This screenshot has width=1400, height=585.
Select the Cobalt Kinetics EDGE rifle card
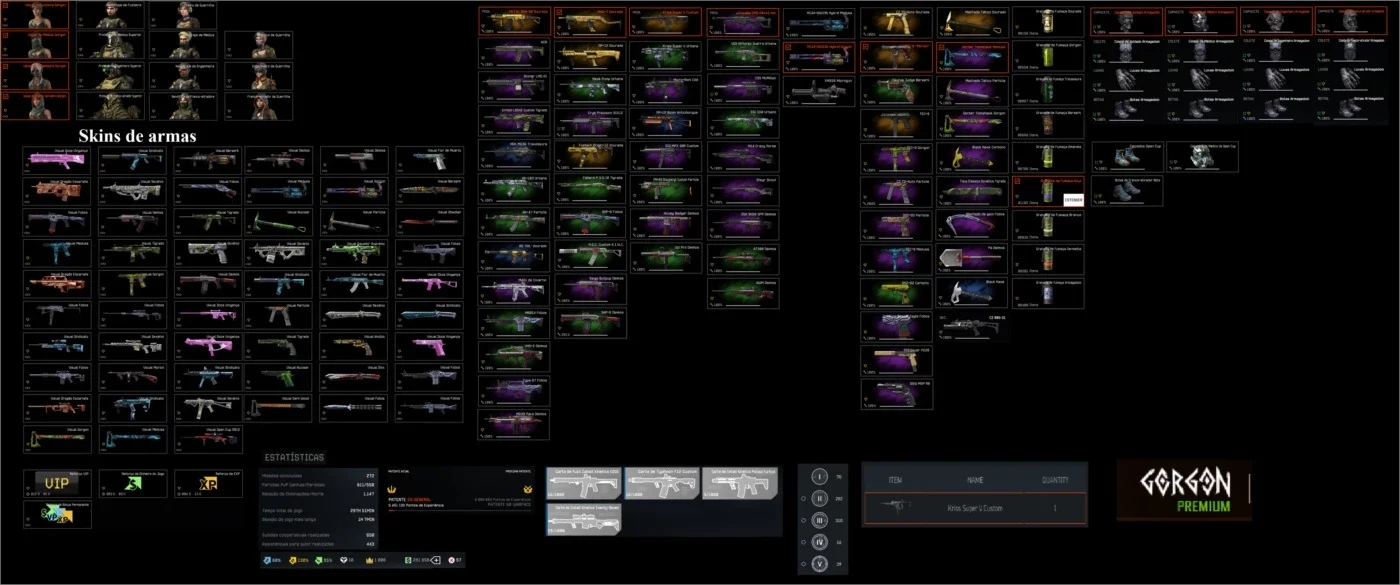584,483
